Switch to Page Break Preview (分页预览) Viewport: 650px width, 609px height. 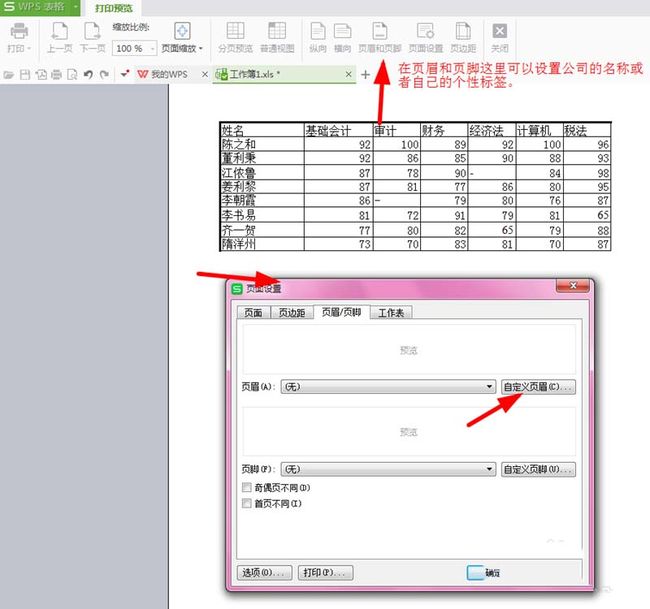point(235,38)
